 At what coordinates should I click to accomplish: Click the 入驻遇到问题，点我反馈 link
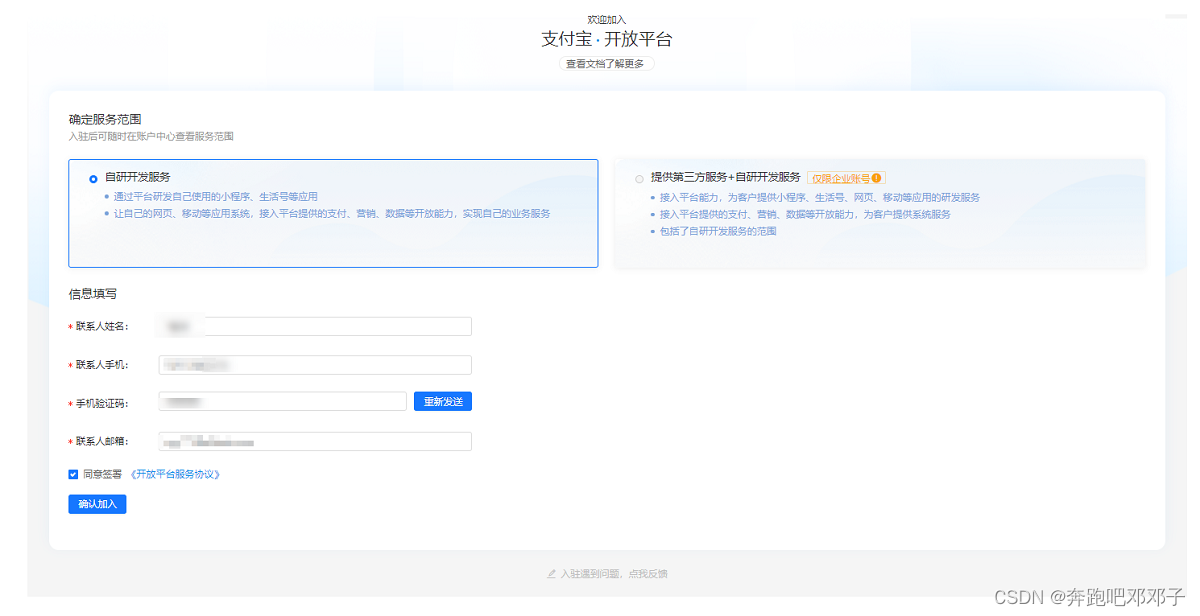[x=614, y=574]
